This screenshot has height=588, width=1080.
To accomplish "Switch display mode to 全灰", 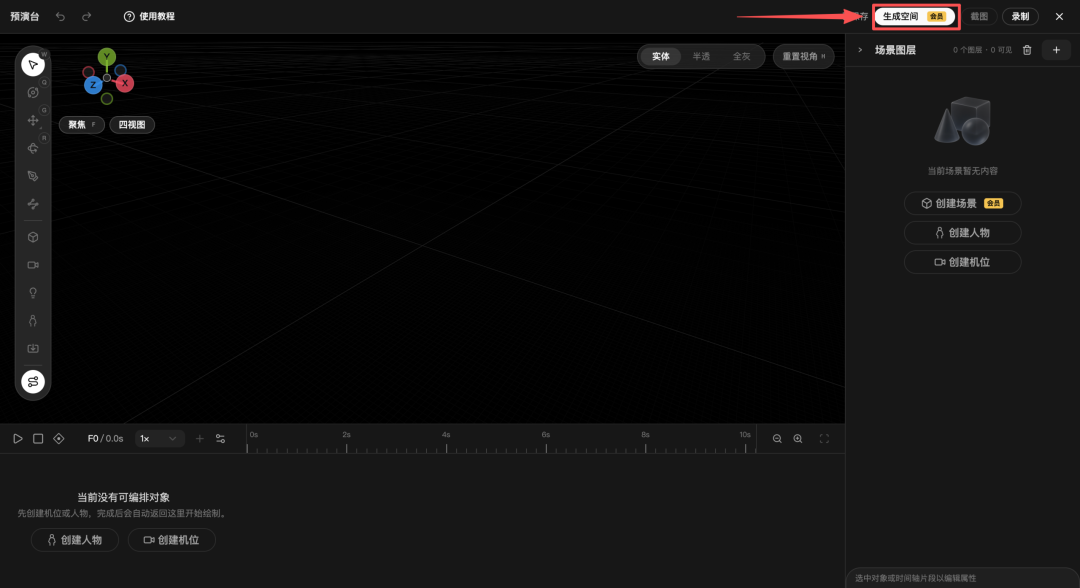I will pyautogui.click(x=741, y=56).
